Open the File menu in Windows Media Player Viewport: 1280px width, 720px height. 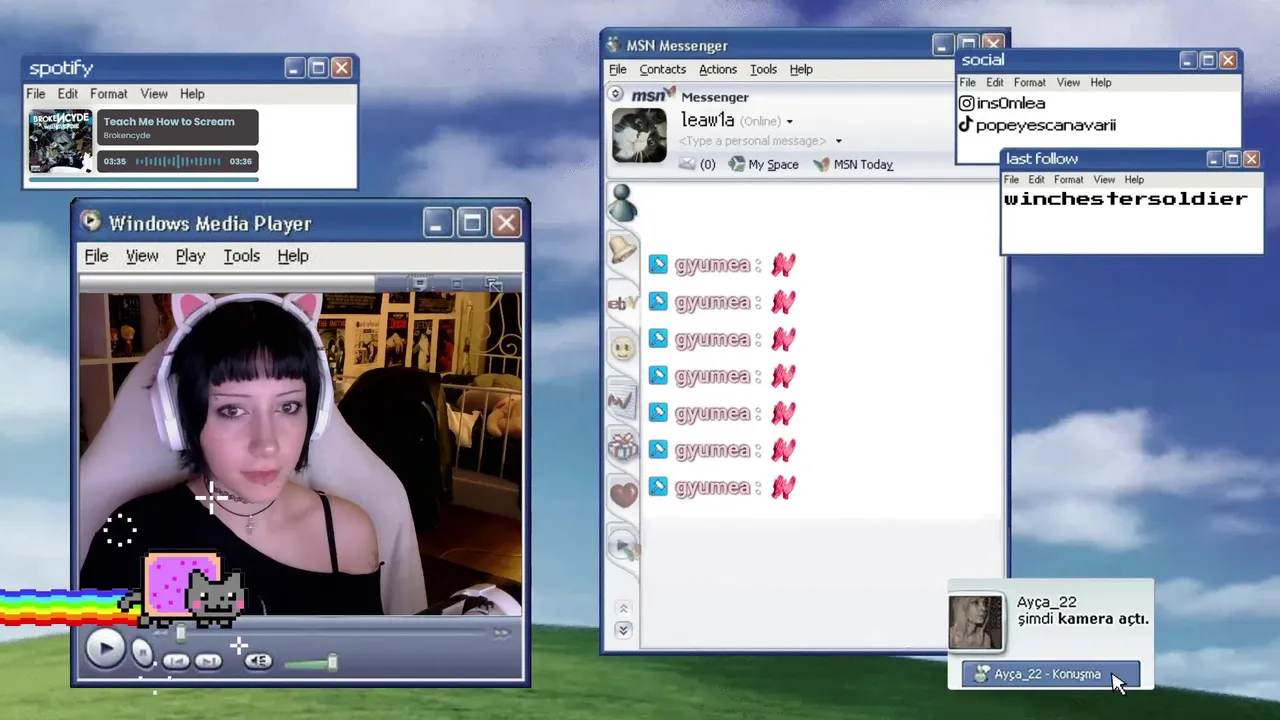tap(96, 256)
